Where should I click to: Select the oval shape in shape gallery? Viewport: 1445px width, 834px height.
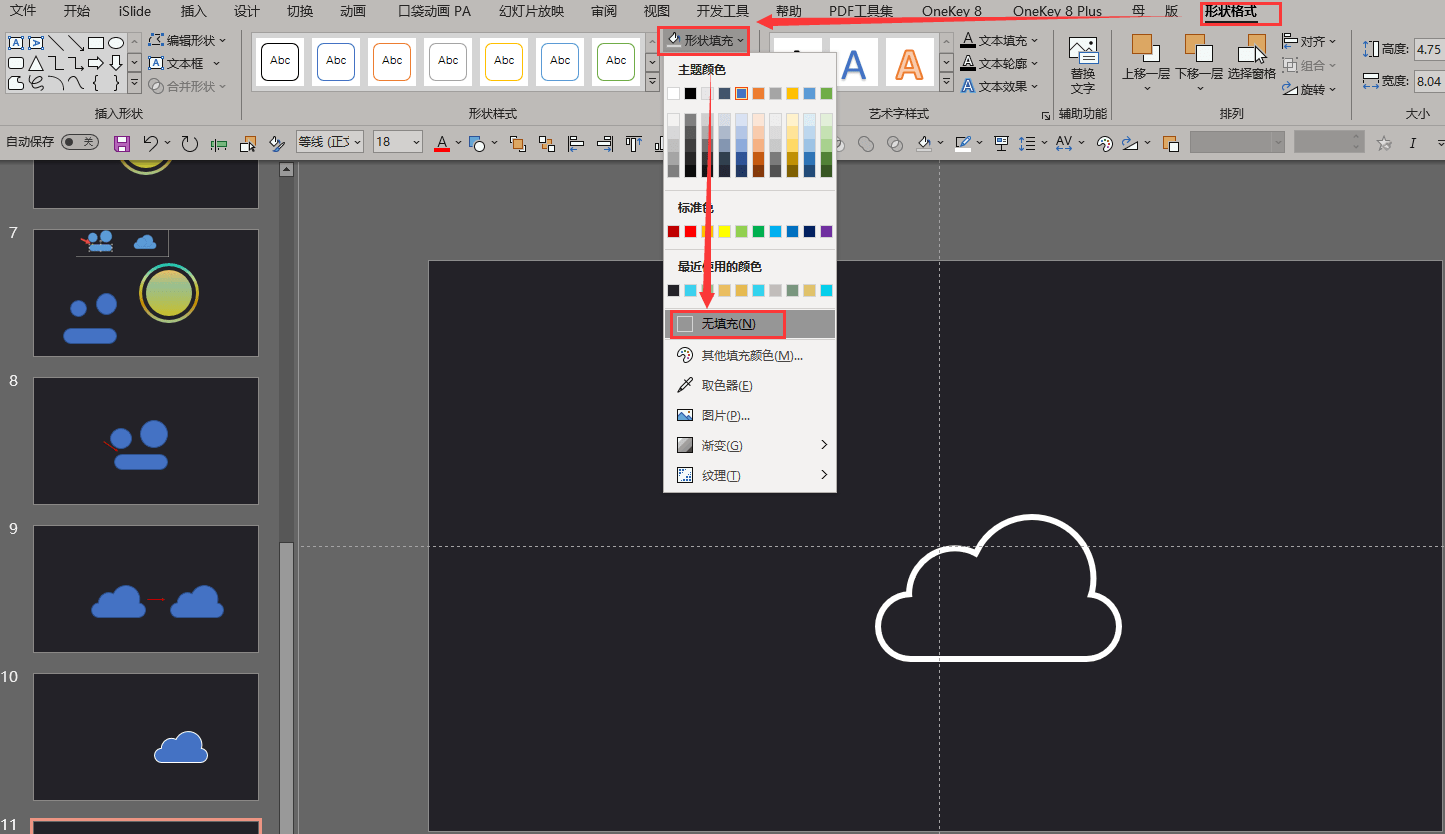pos(116,43)
